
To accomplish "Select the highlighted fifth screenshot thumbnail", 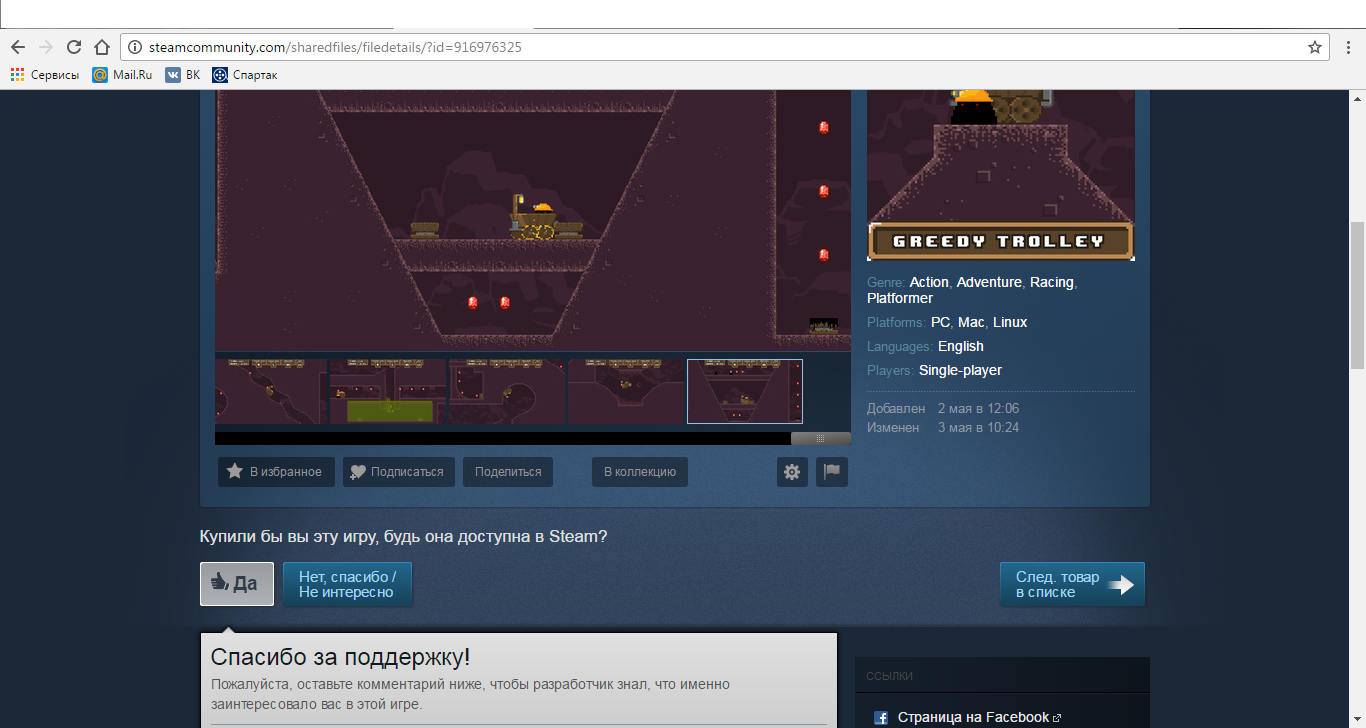I will pyautogui.click(x=745, y=392).
